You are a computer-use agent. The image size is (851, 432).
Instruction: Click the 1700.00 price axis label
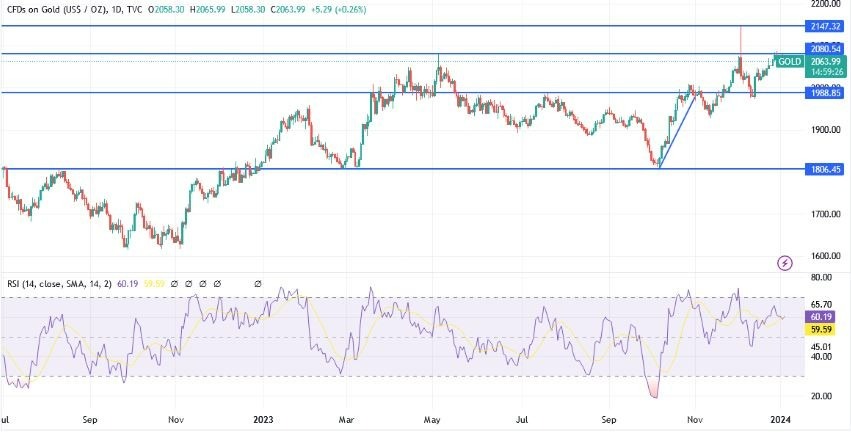point(825,214)
